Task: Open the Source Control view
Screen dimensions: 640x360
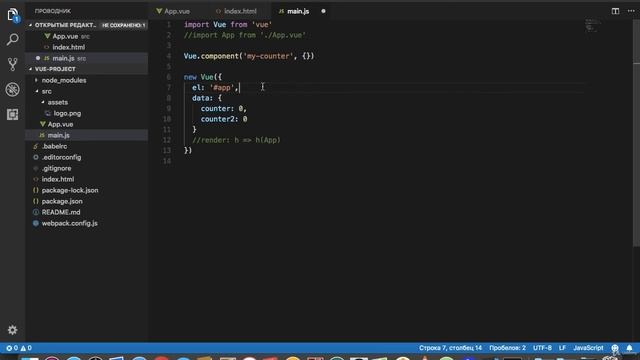Action: click(x=13, y=64)
